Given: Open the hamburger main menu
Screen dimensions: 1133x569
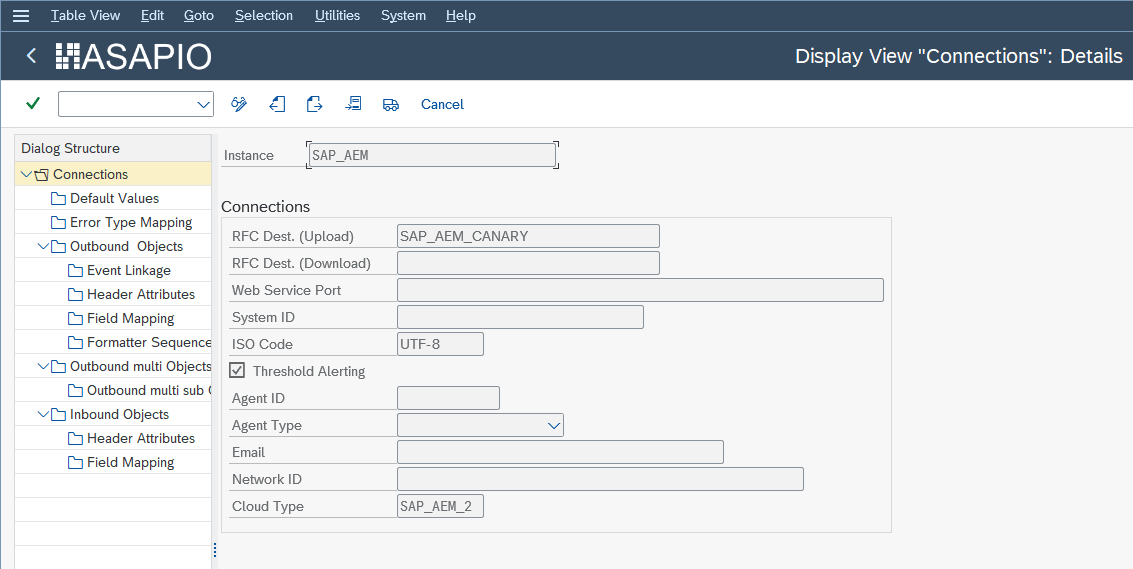Looking at the screenshot, I should [x=21, y=15].
